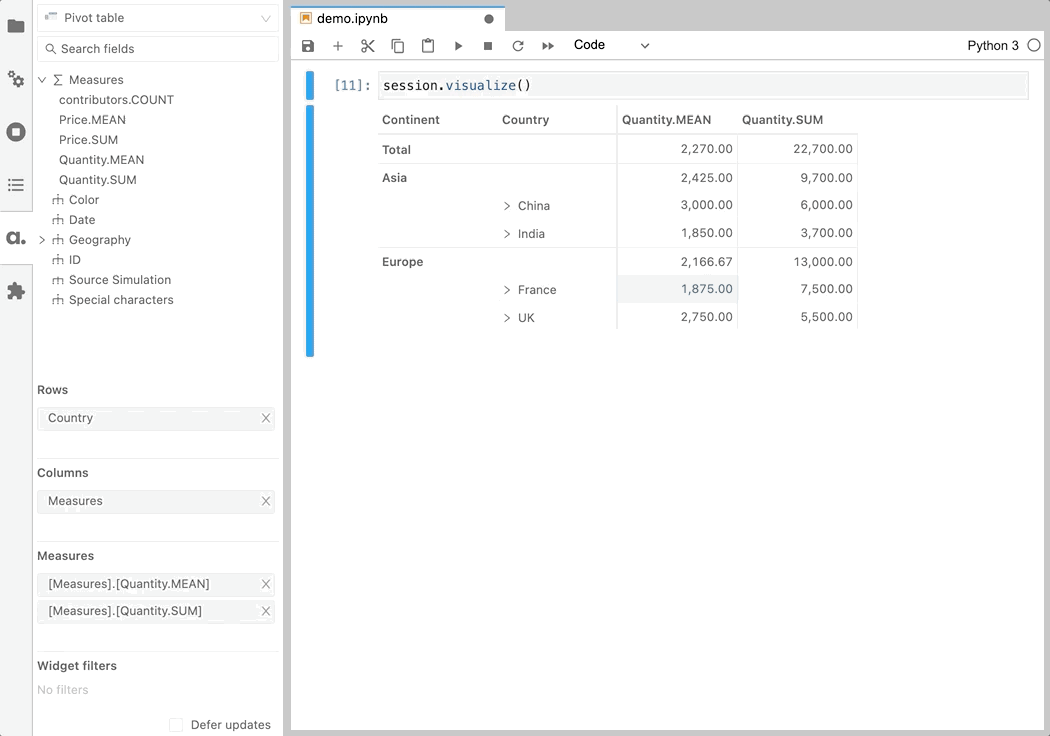Screen dimensions: 1050x736
Task: Remove Country from the Rows section
Action: [266, 419]
